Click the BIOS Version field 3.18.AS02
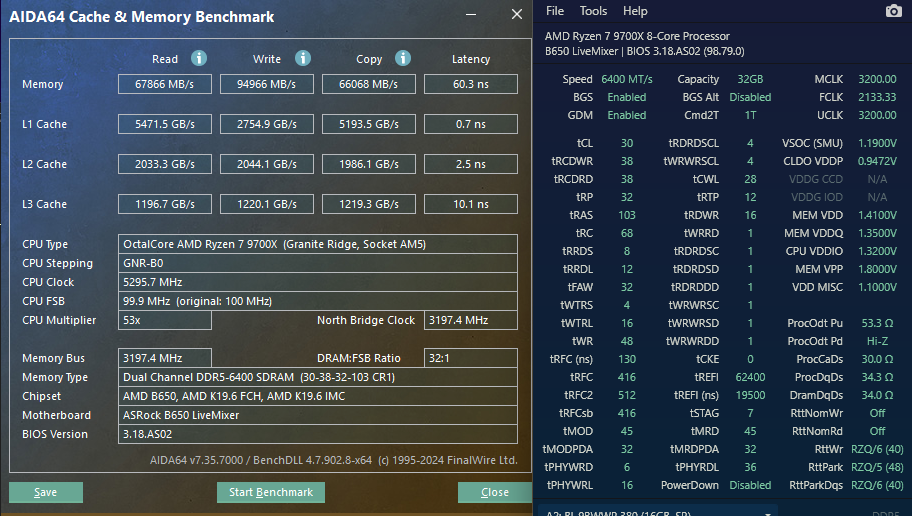The height and width of the screenshot is (516, 912). [x=318, y=434]
